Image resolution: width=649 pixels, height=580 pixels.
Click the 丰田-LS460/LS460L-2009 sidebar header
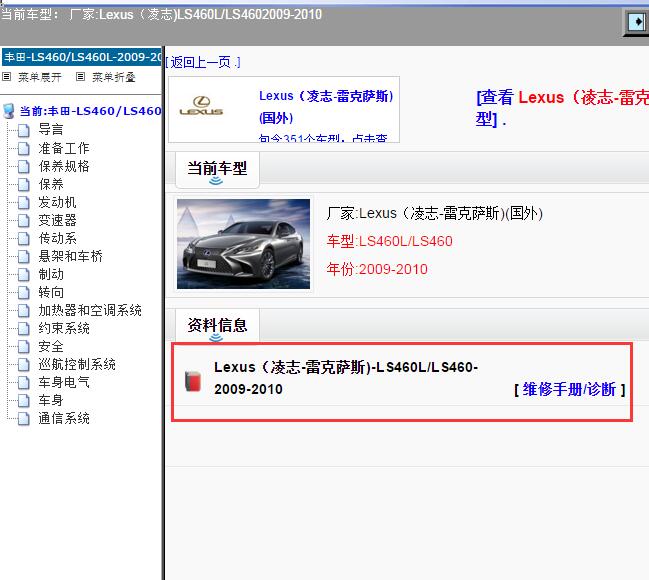point(82,57)
